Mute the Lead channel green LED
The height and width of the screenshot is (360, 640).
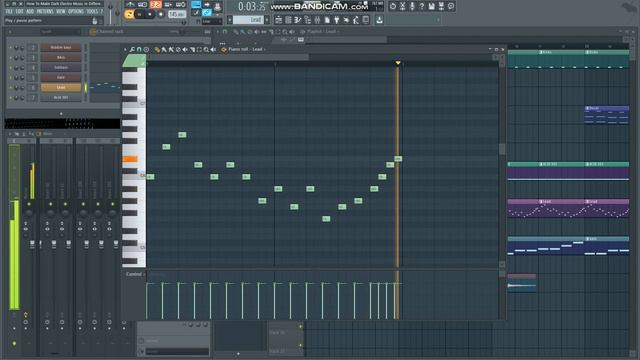(11, 88)
